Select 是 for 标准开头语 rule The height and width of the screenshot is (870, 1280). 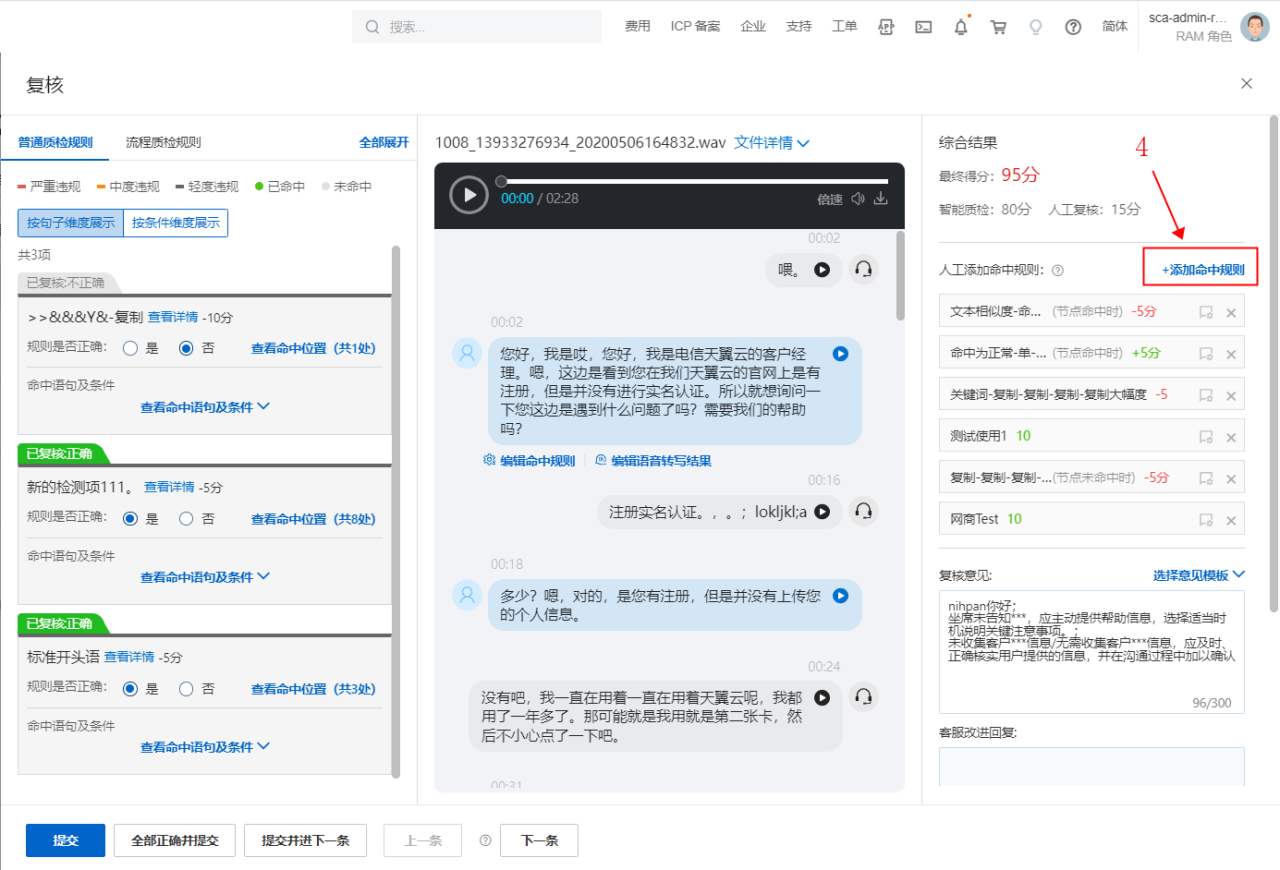click(x=130, y=689)
